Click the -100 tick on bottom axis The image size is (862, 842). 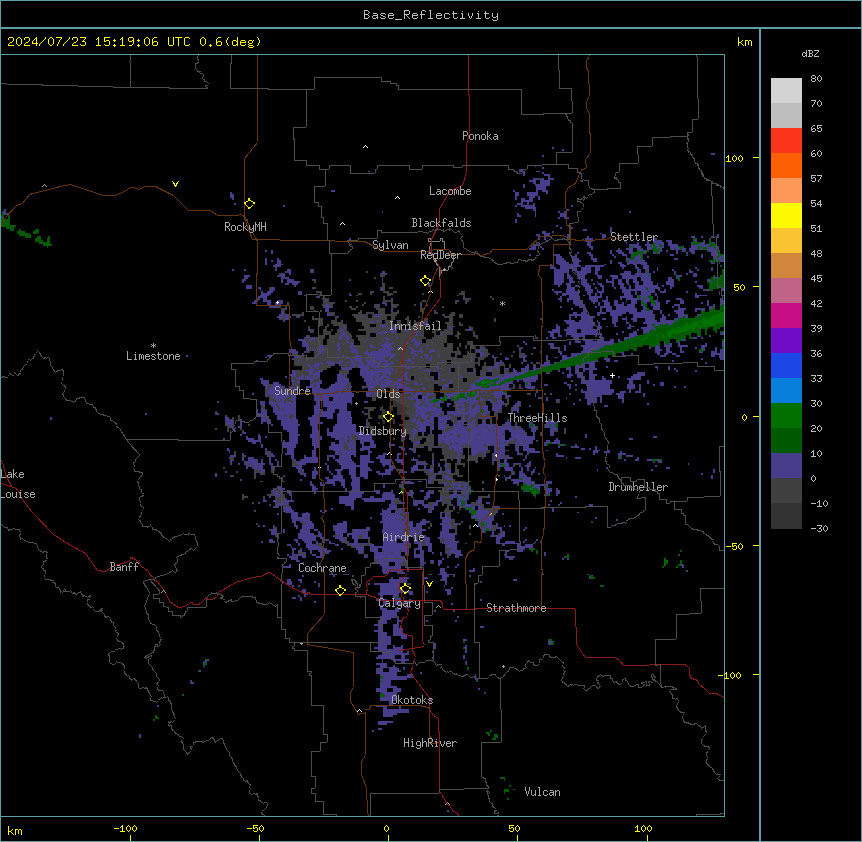[125, 828]
